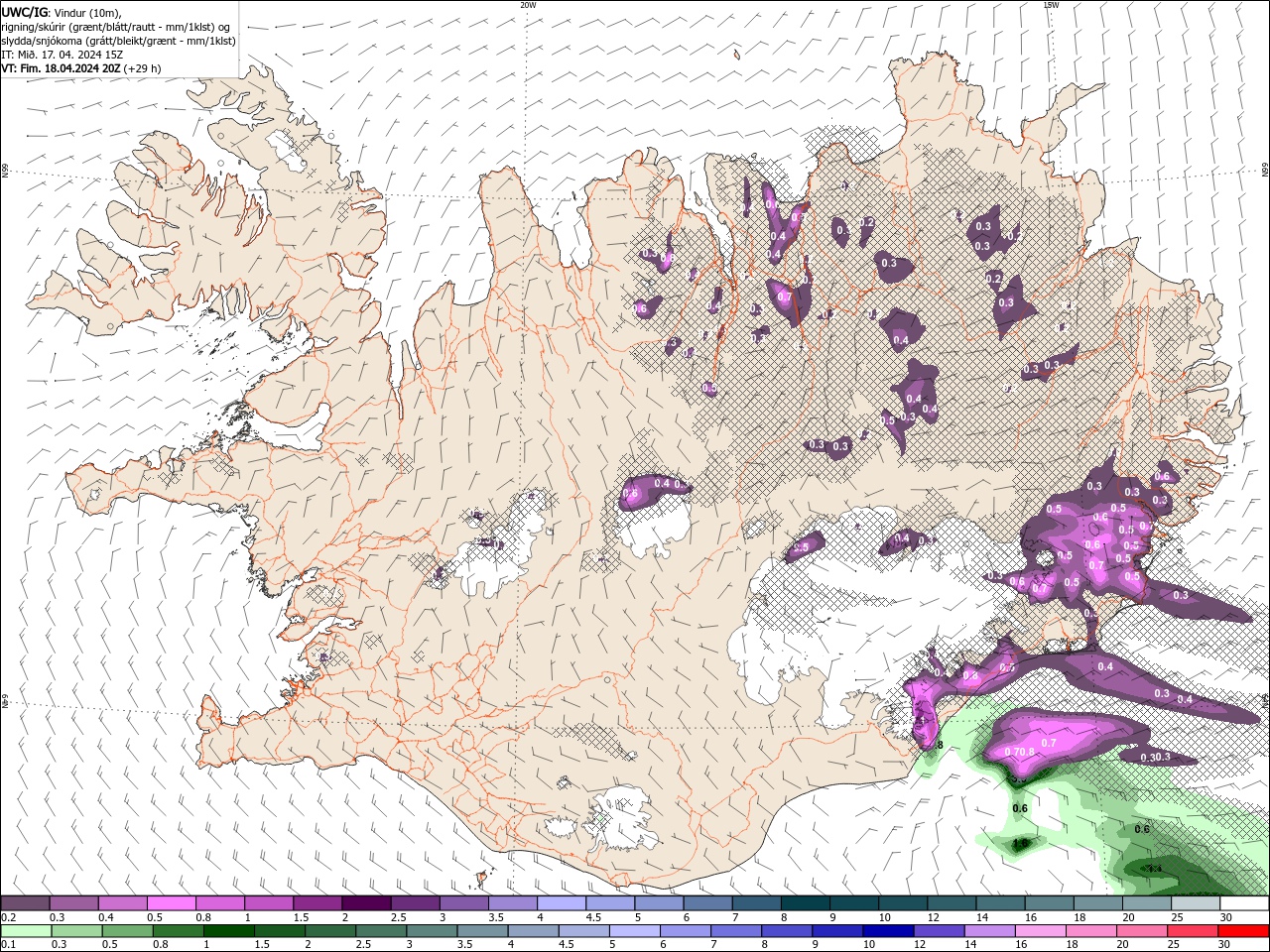
Task: Pick the 0.8 swatch in the purple legend row
Action: [x=219, y=903]
